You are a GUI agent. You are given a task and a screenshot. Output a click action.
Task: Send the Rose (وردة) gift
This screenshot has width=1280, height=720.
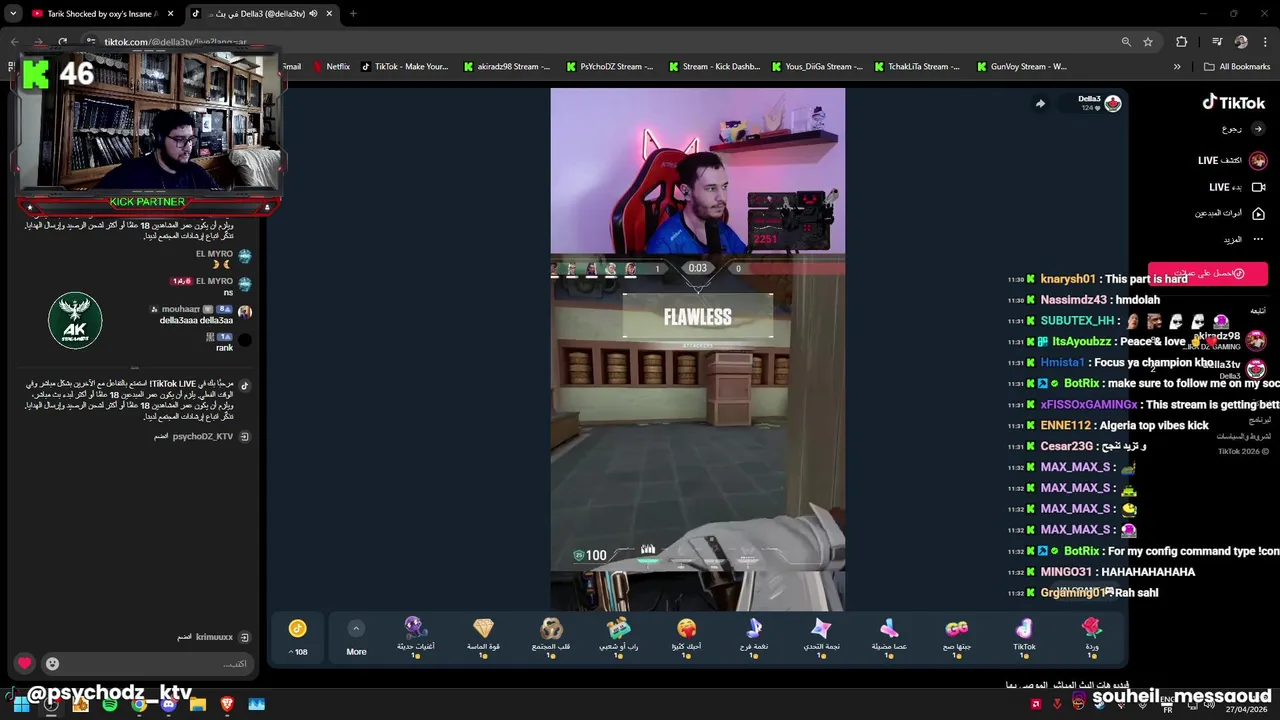coord(1091,636)
